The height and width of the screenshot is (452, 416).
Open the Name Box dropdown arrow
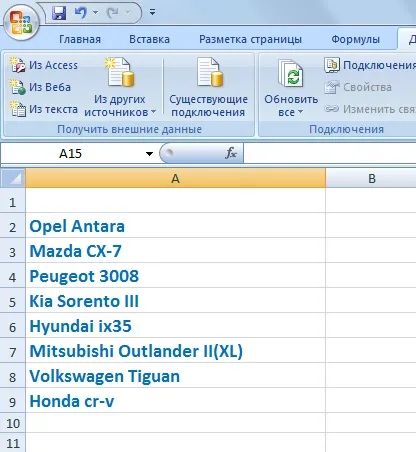pyautogui.click(x=149, y=154)
